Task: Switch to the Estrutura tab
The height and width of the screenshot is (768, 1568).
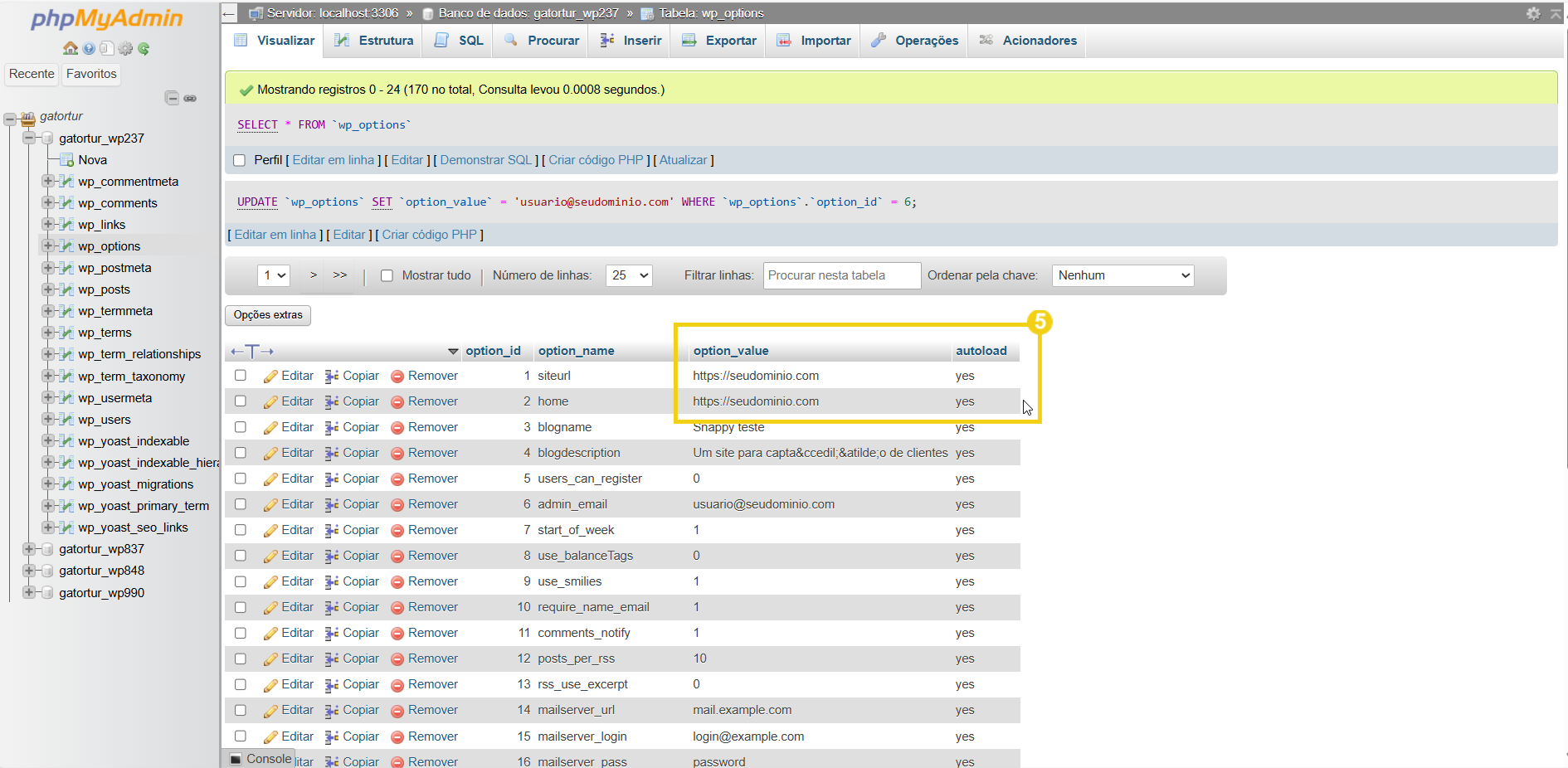Action: (x=374, y=41)
